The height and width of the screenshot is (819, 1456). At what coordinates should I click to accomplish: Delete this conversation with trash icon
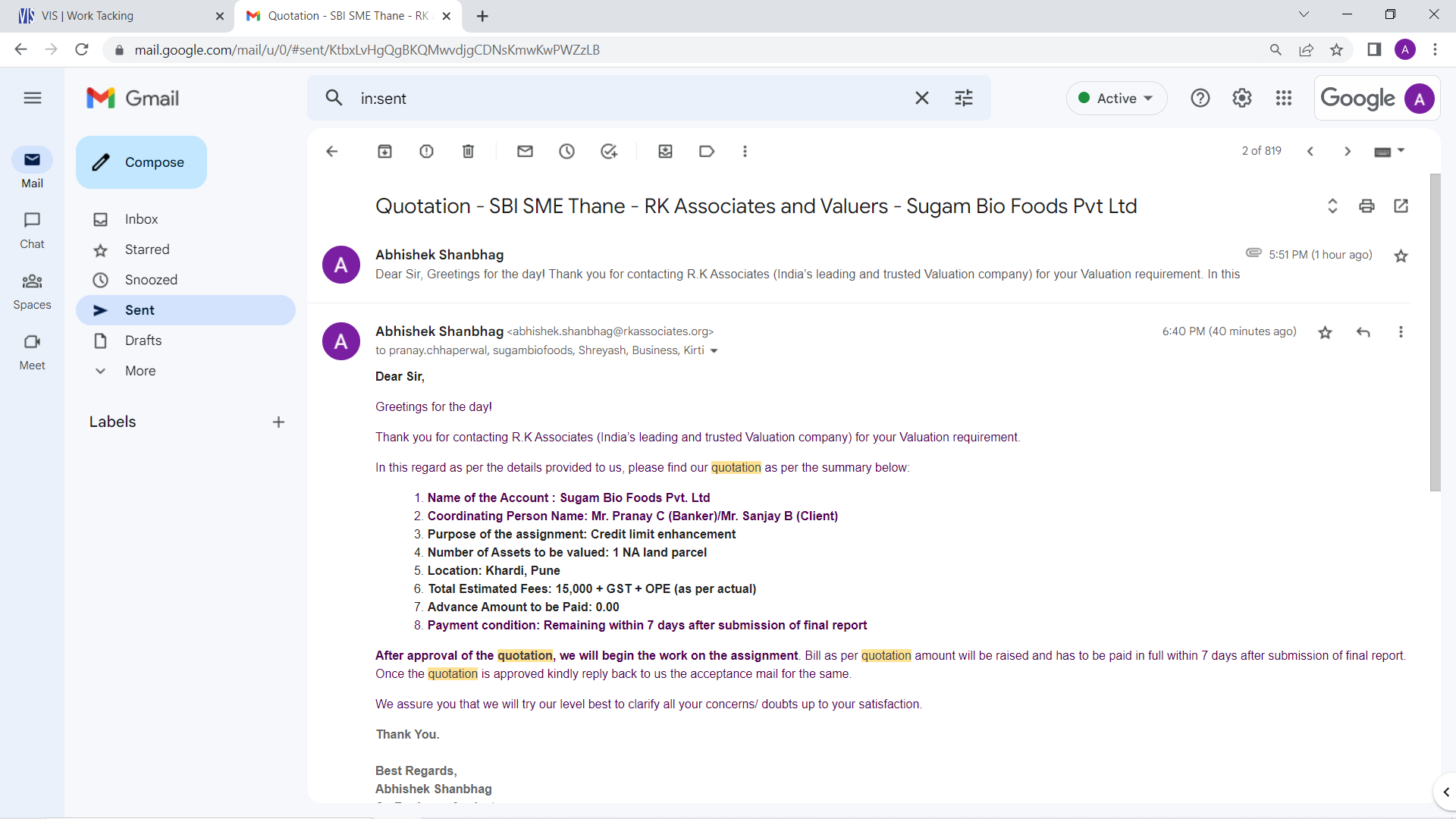coord(469,152)
